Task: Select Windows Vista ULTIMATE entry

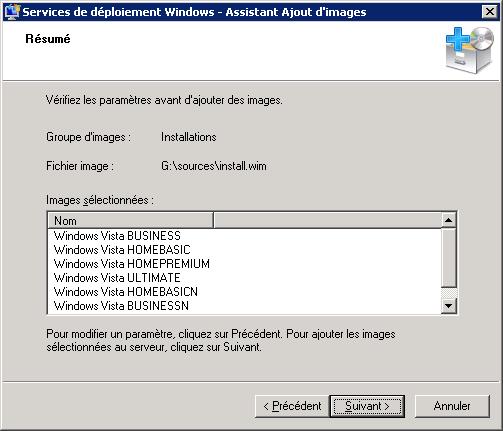Action: click(117, 278)
